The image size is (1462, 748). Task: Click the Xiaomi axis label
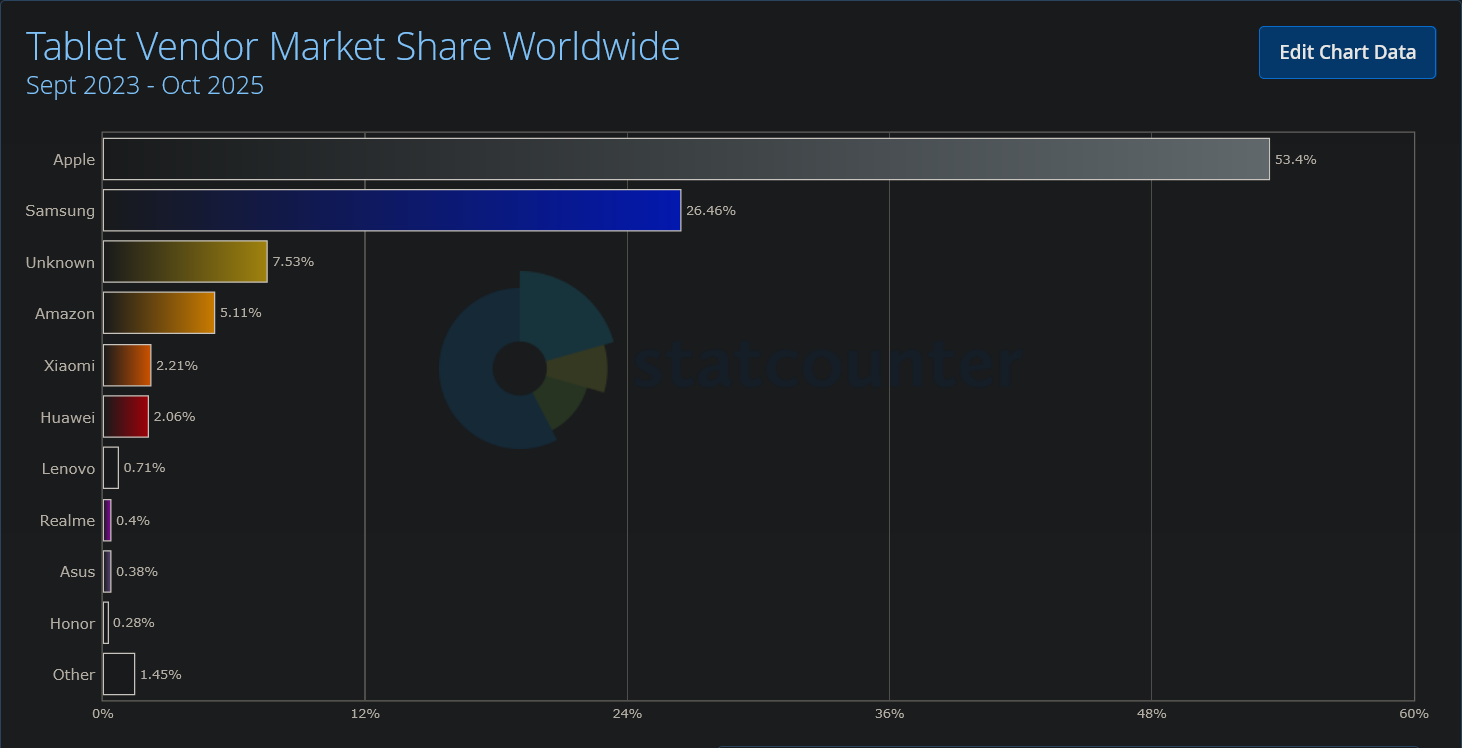click(x=69, y=365)
